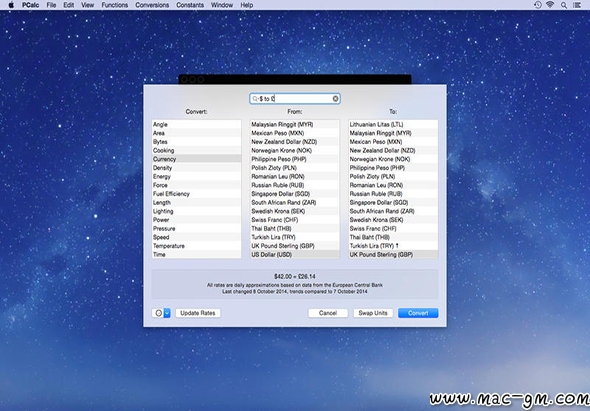Select Thai Baht (THB) in From list
The height and width of the screenshot is (411, 590).
[x=295, y=228]
